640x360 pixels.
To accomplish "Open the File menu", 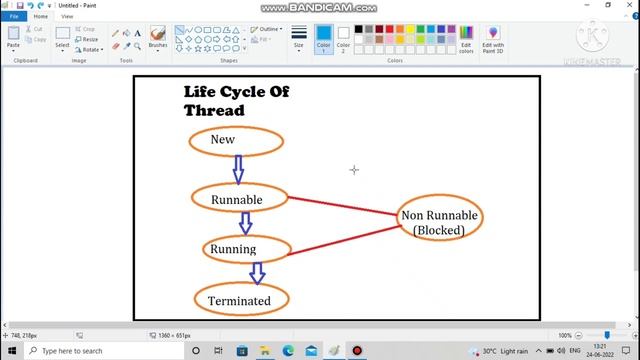I will [x=14, y=16].
